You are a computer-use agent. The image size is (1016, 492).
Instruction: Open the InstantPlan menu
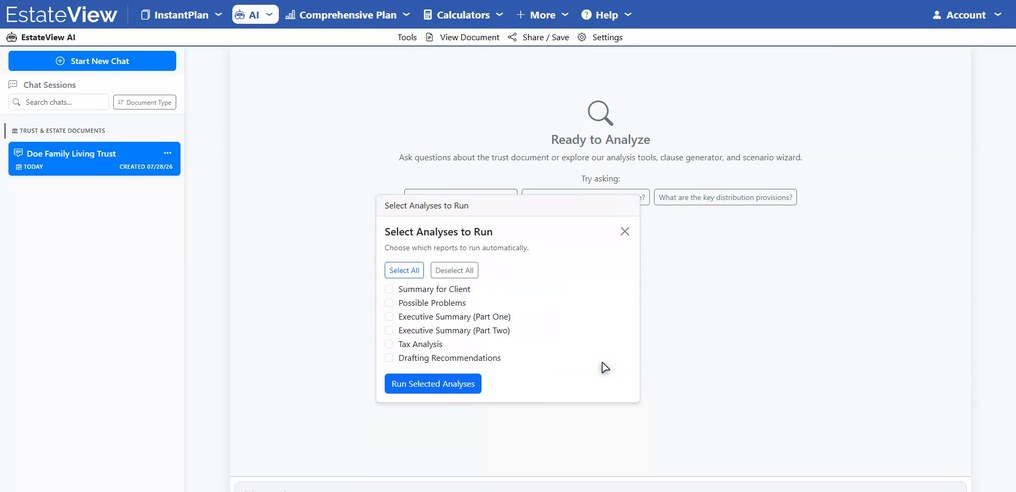[x=181, y=15]
